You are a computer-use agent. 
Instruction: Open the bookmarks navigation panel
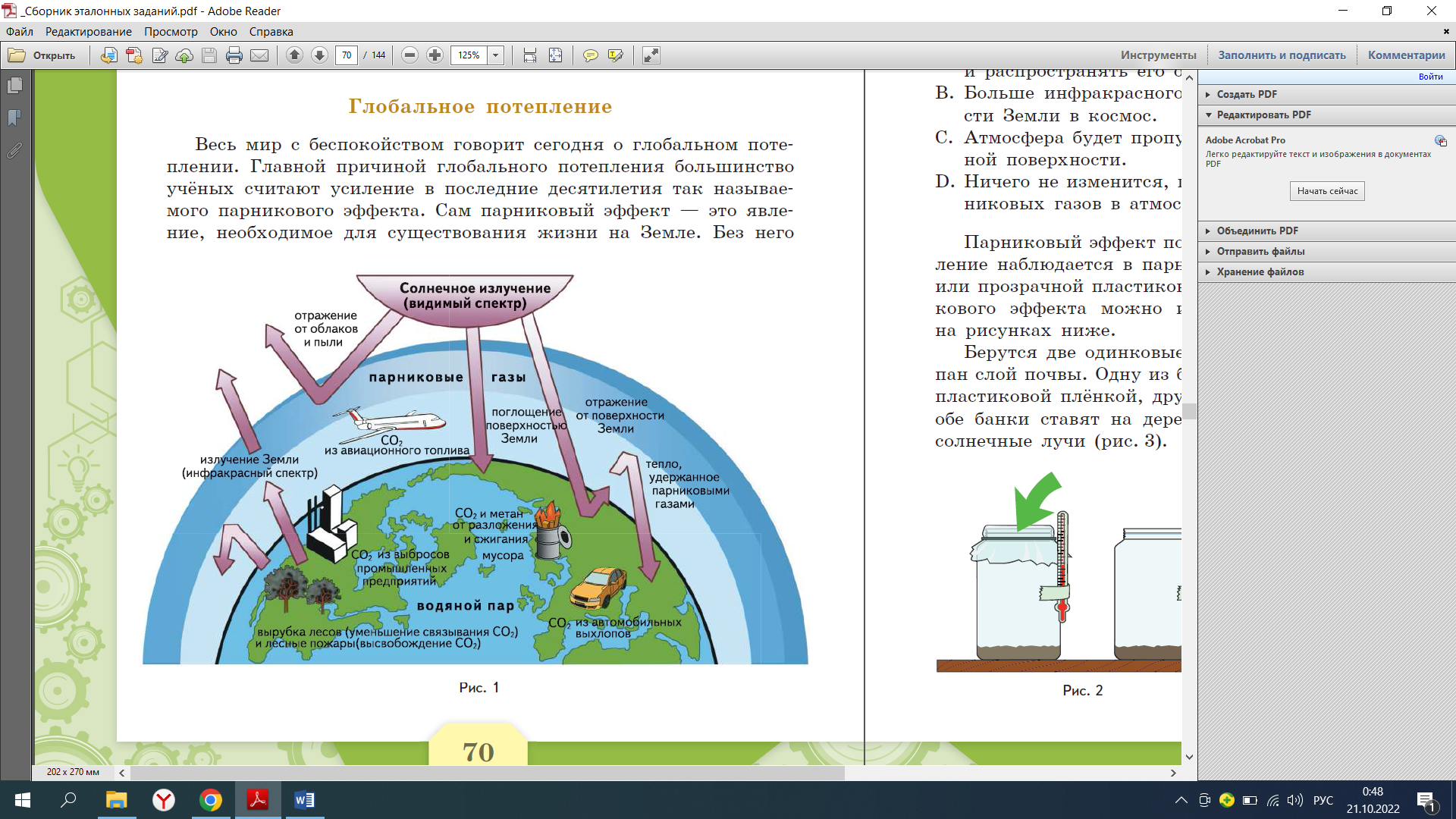click(x=14, y=118)
